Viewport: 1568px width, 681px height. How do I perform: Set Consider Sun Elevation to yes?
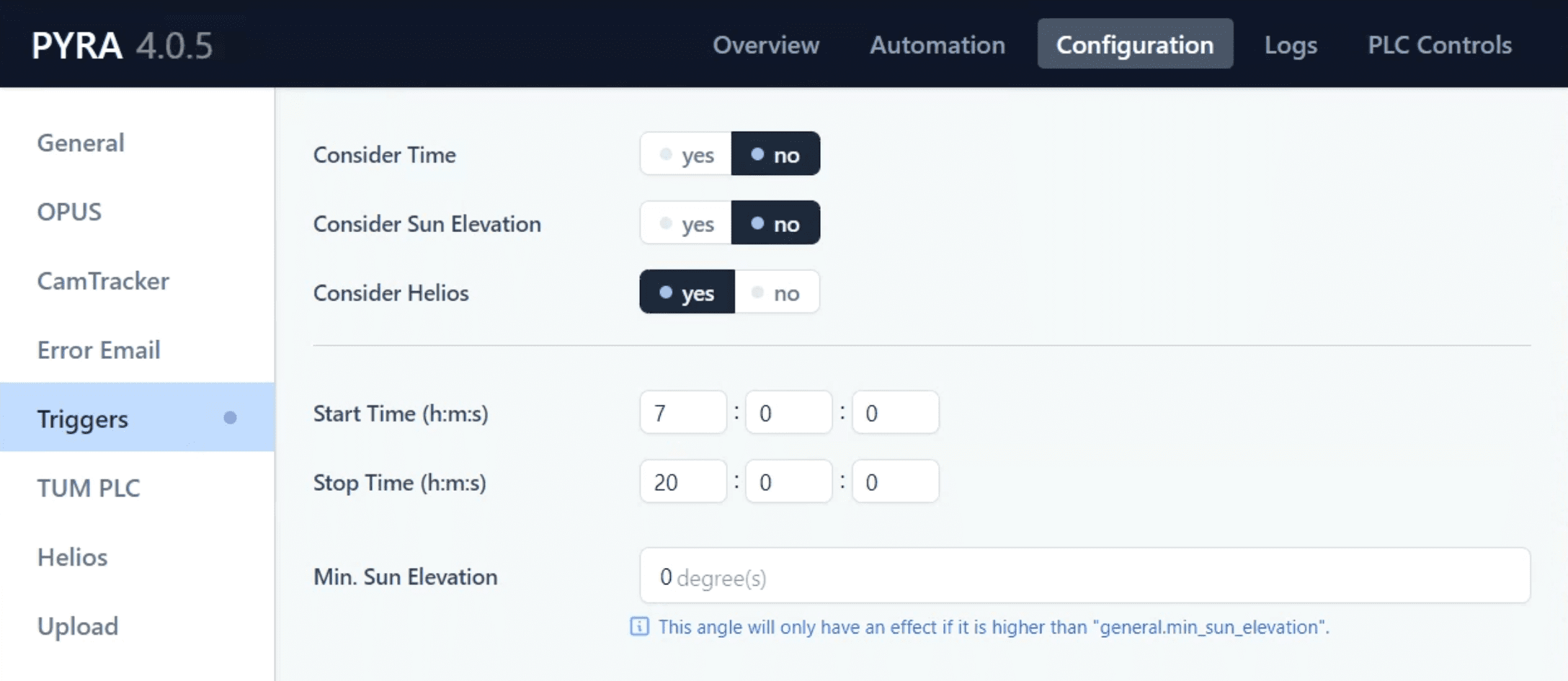click(x=686, y=223)
